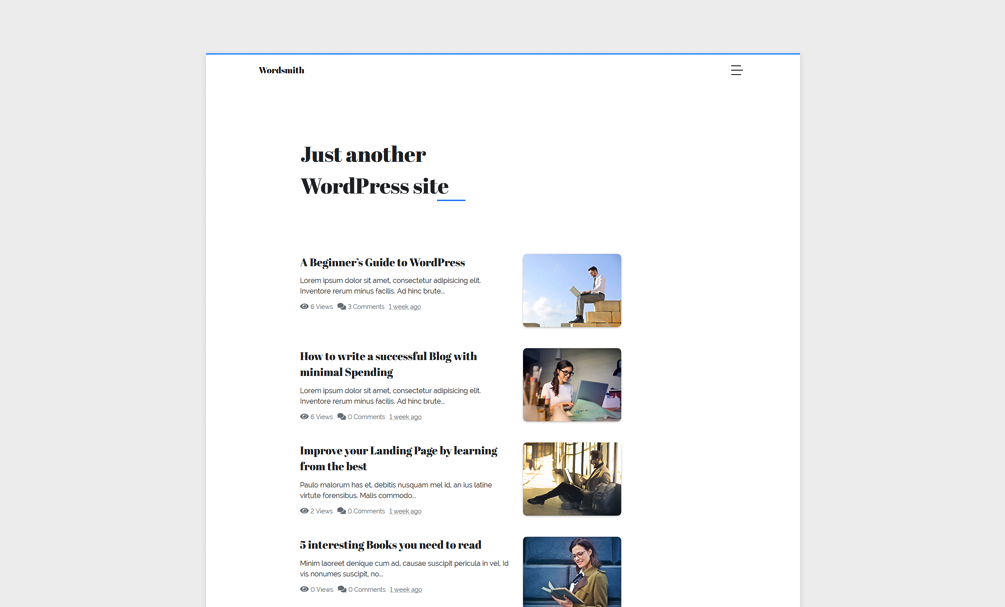Click the man sitting on floor thumbnail
Viewport: 1005px width, 607px height.
click(572, 479)
